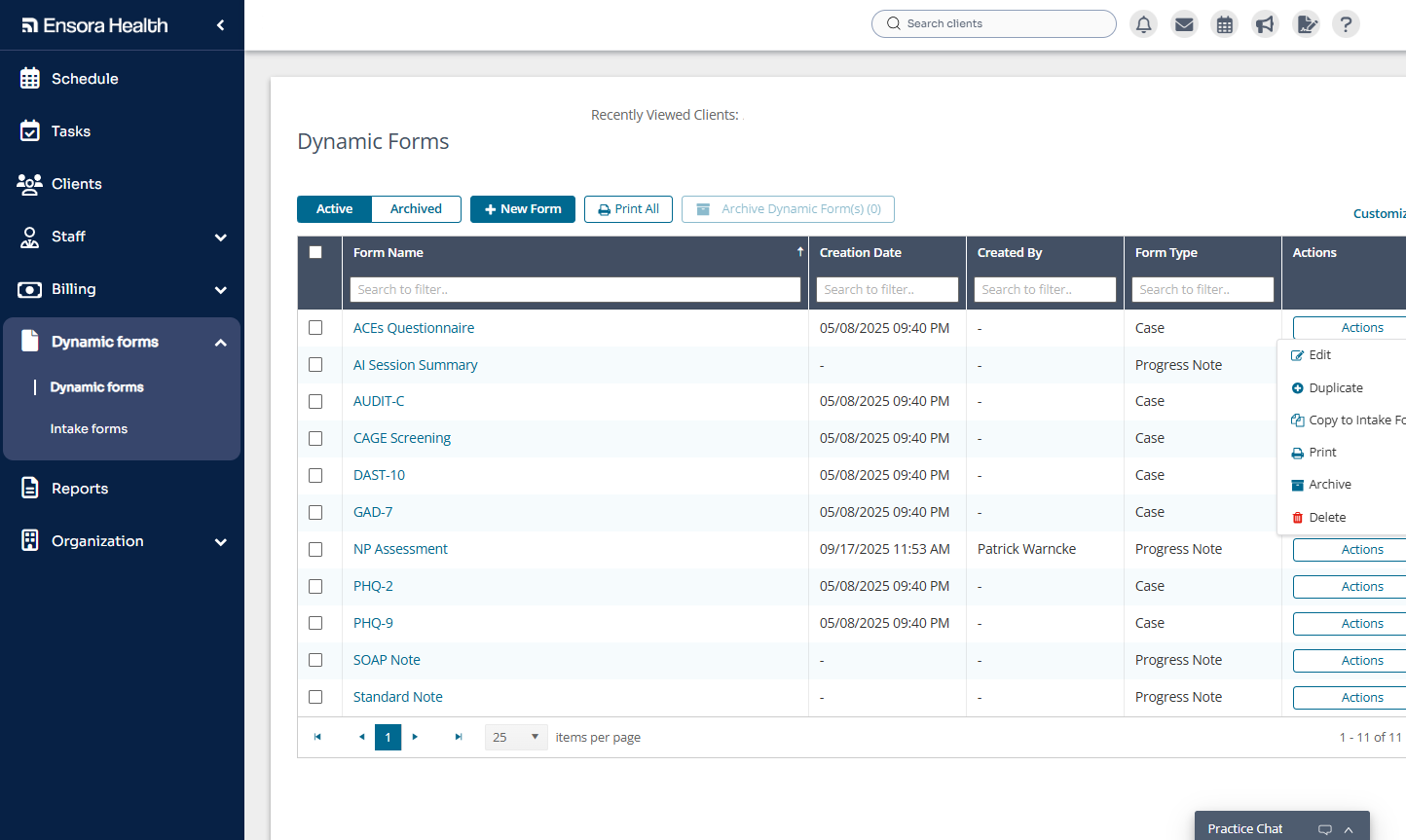Go to the next page arrow
The height and width of the screenshot is (840, 1406).
415,737
